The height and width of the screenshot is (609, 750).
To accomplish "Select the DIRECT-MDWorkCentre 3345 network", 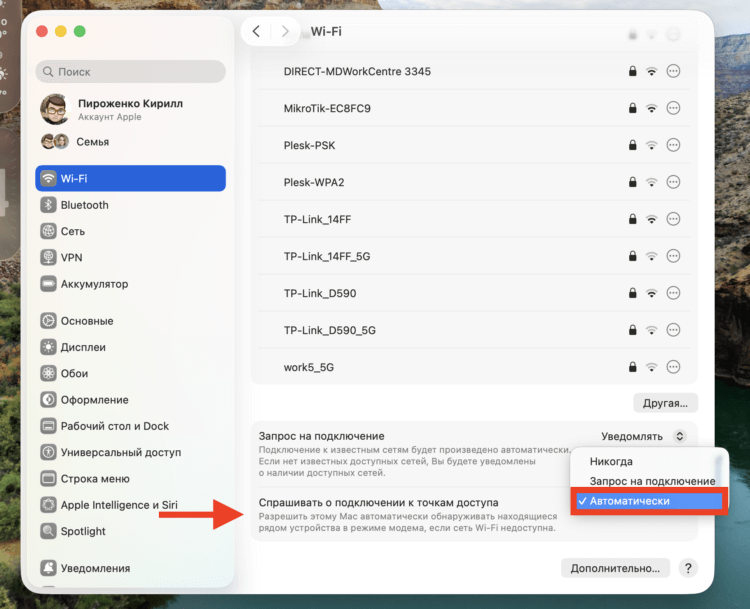I will (x=474, y=71).
